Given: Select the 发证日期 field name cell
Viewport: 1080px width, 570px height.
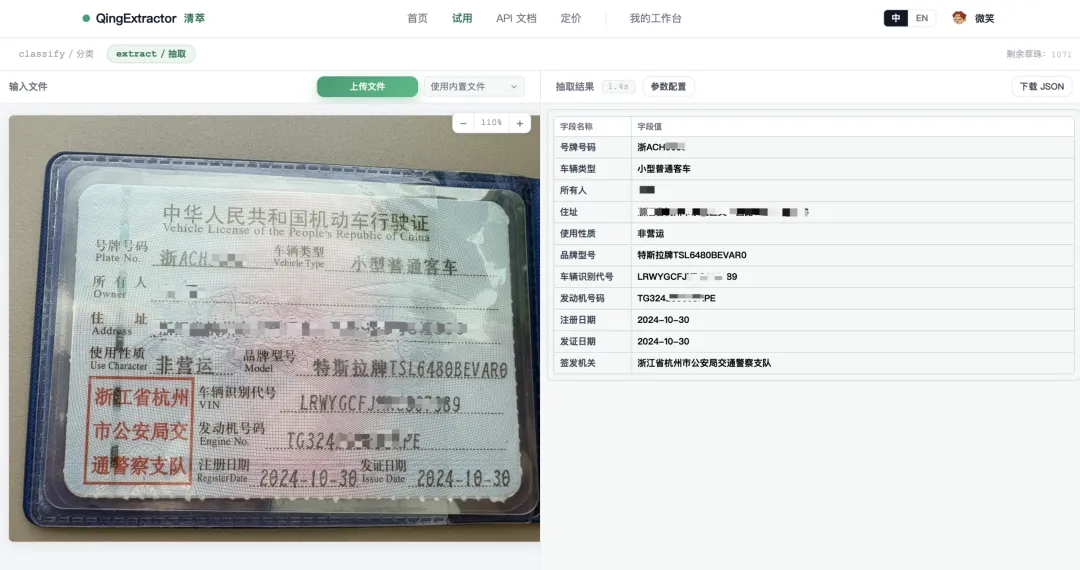Looking at the screenshot, I should point(592,341).
